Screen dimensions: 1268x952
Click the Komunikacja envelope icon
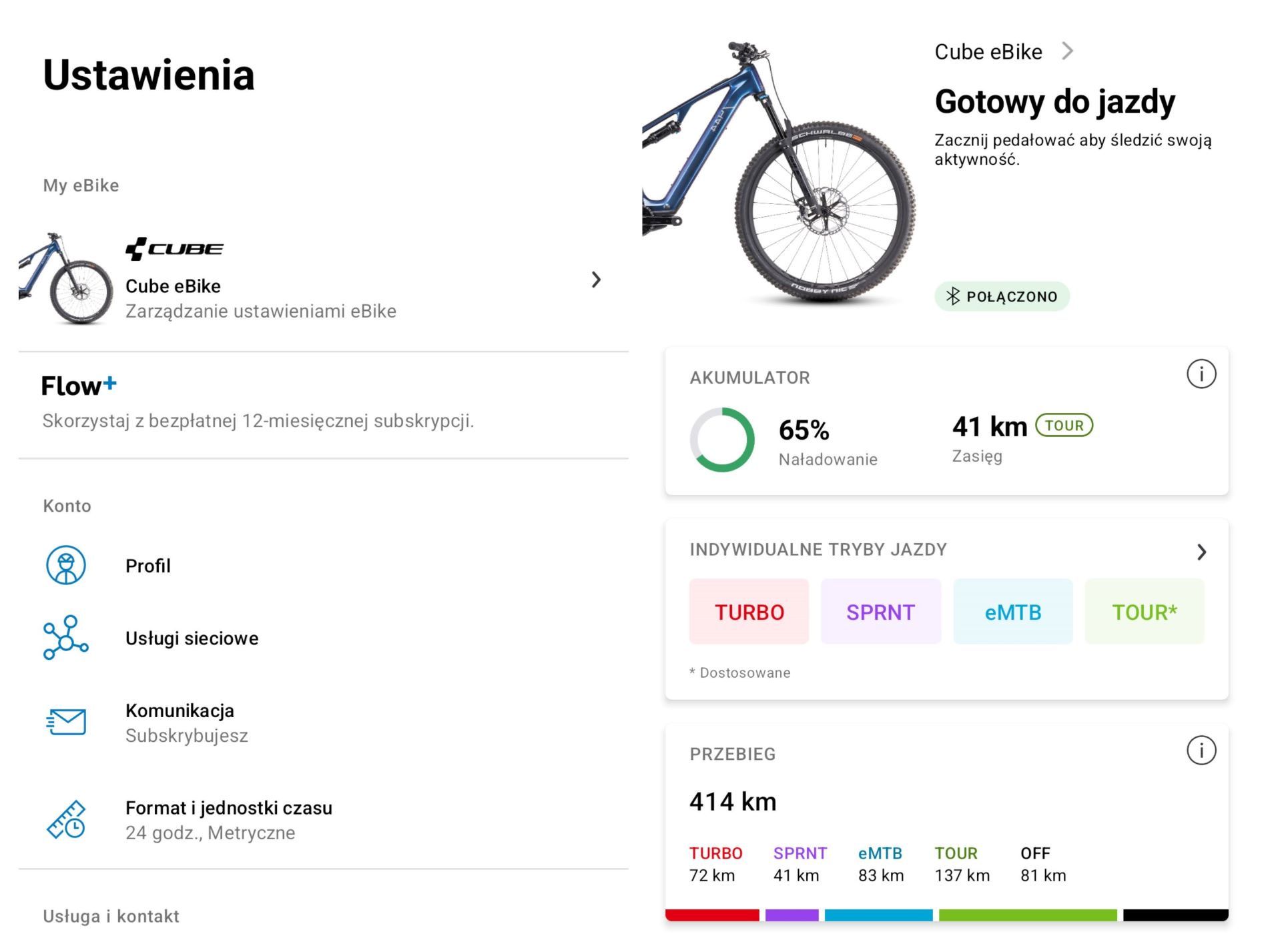point(66,722)
